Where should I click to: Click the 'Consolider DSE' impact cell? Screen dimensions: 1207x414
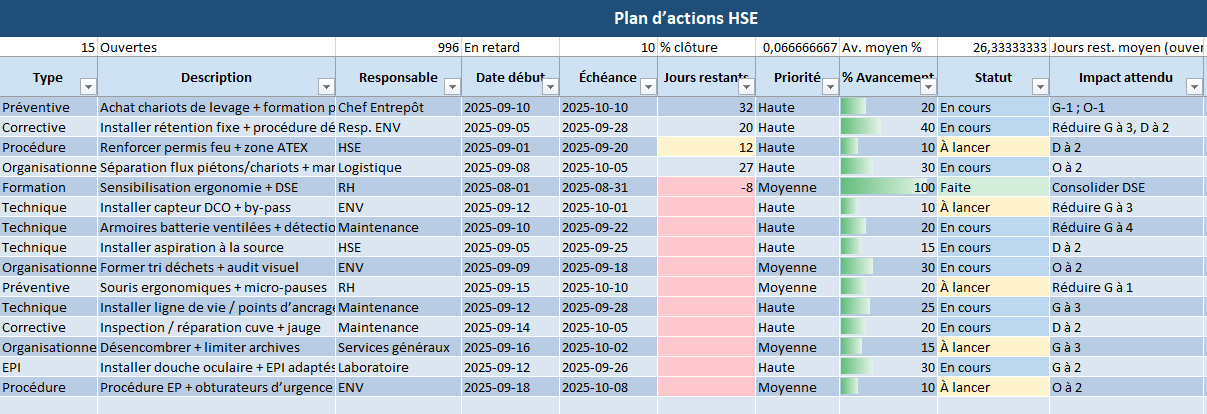click(x=1125, y=187)
